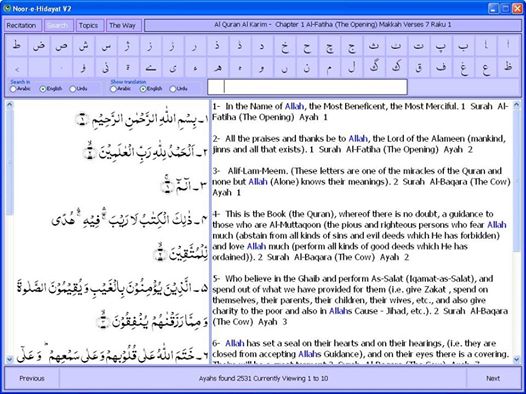Click the پ (Pe) letter key
The height and width of the screenshot is (394, 526).
click(441, 46)
